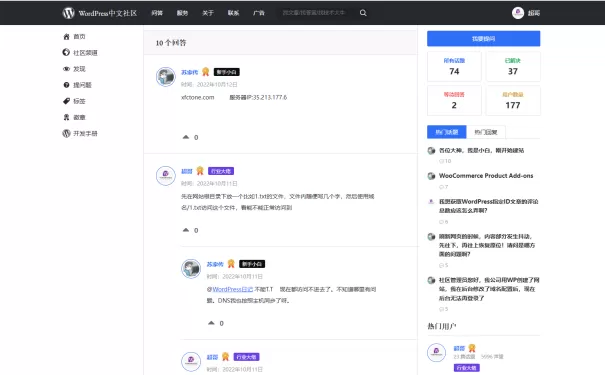Click the '10 个问答' heading text

[171, 43]
